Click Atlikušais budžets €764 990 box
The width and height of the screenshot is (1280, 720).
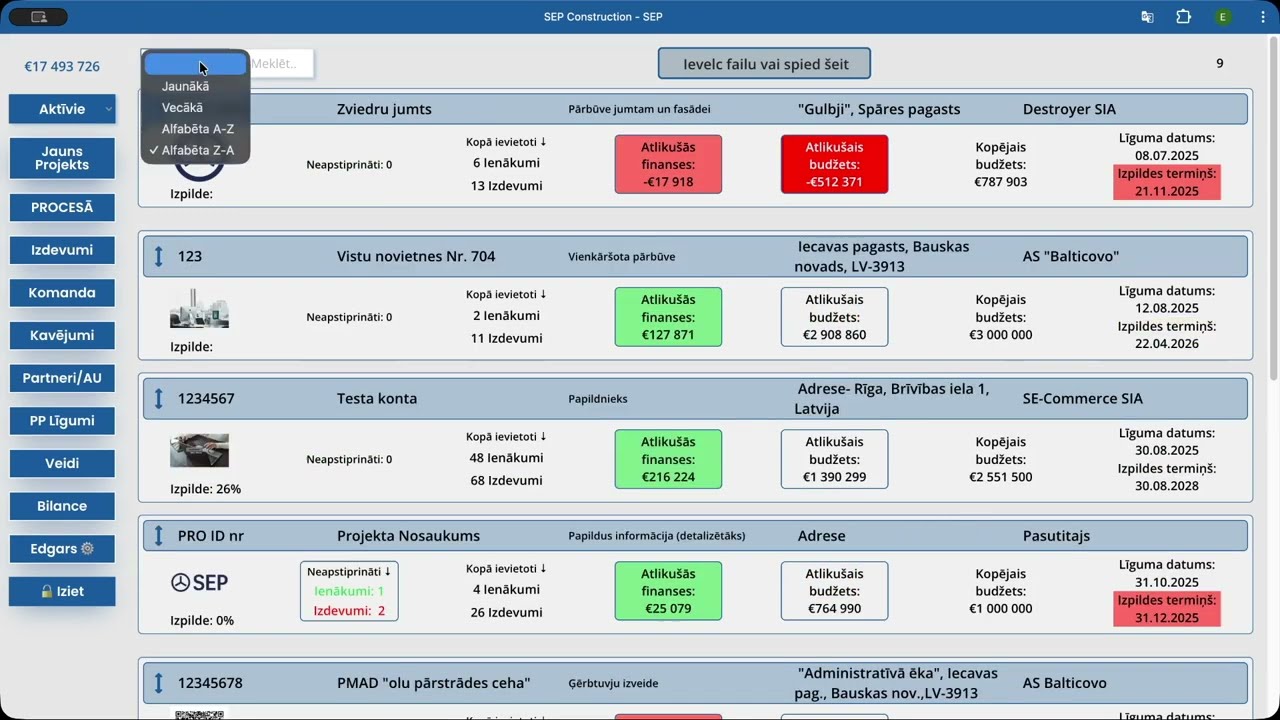pyautogui.click(x=834, y=591)
